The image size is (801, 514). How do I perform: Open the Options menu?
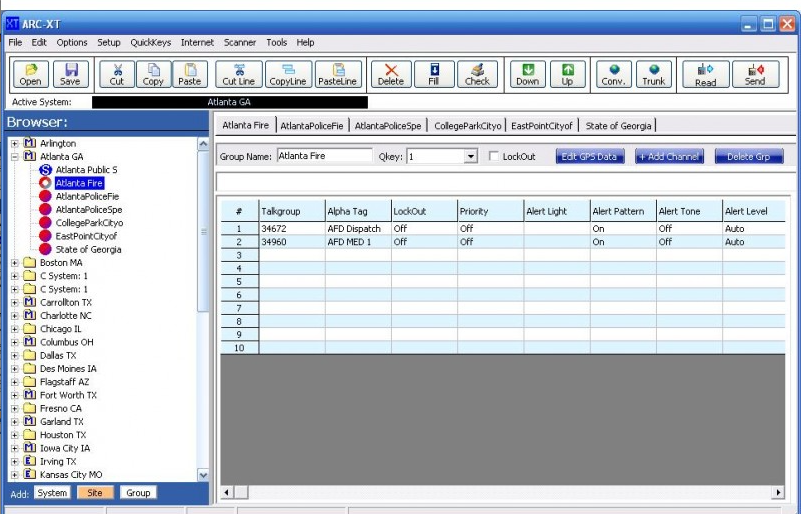click(x=72, y=42)
